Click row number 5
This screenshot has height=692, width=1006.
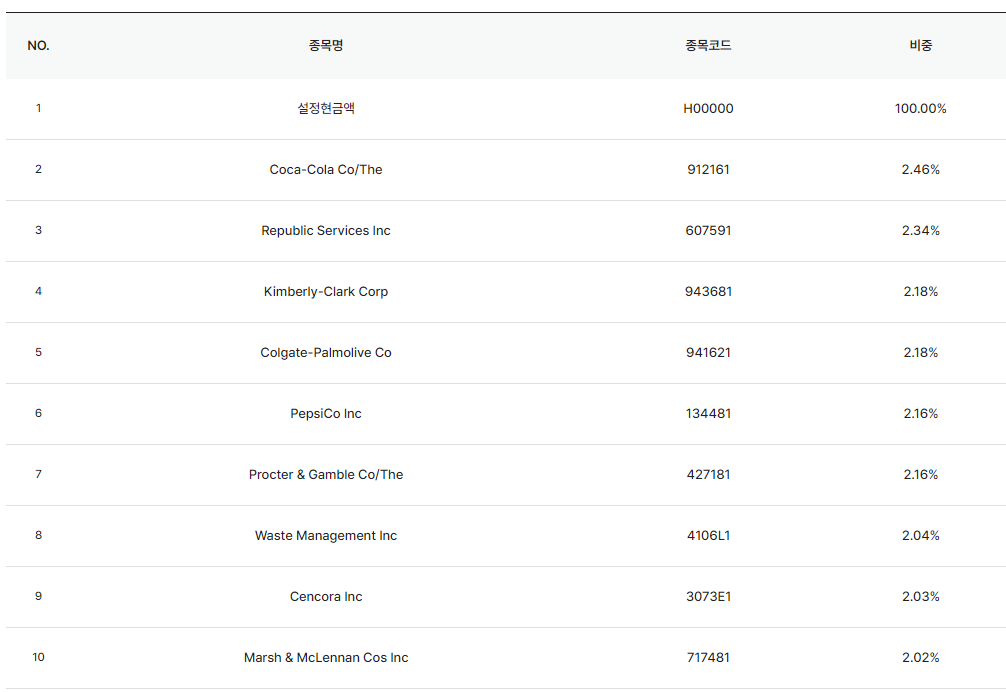(x=38, y=352)
